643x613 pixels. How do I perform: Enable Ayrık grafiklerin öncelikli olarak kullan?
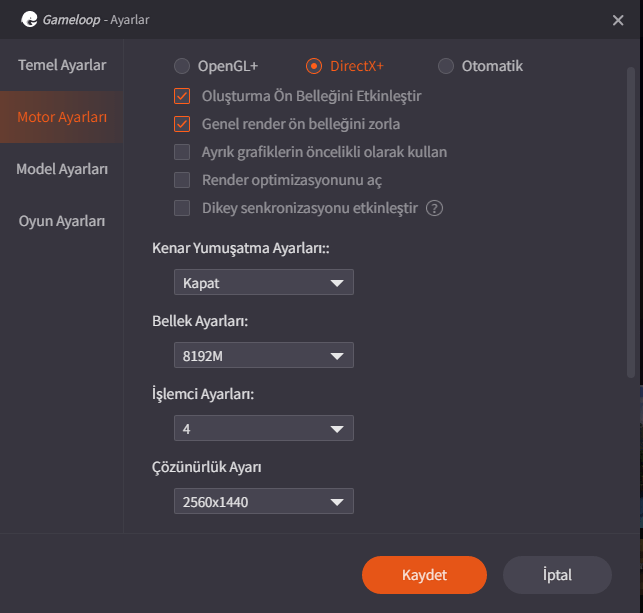tap(182, 152)
